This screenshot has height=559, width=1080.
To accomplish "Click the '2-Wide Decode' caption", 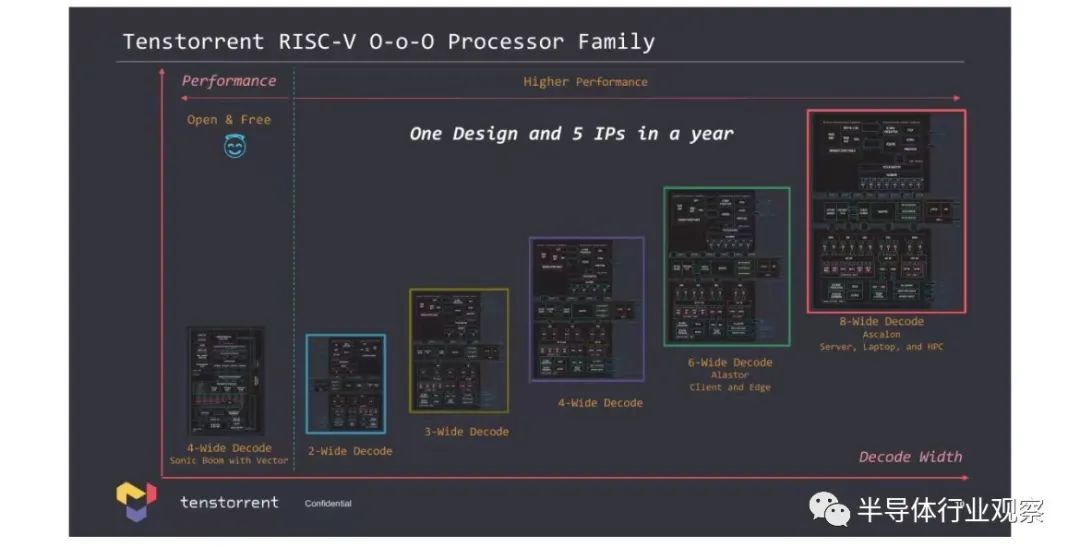I will 350,452.
